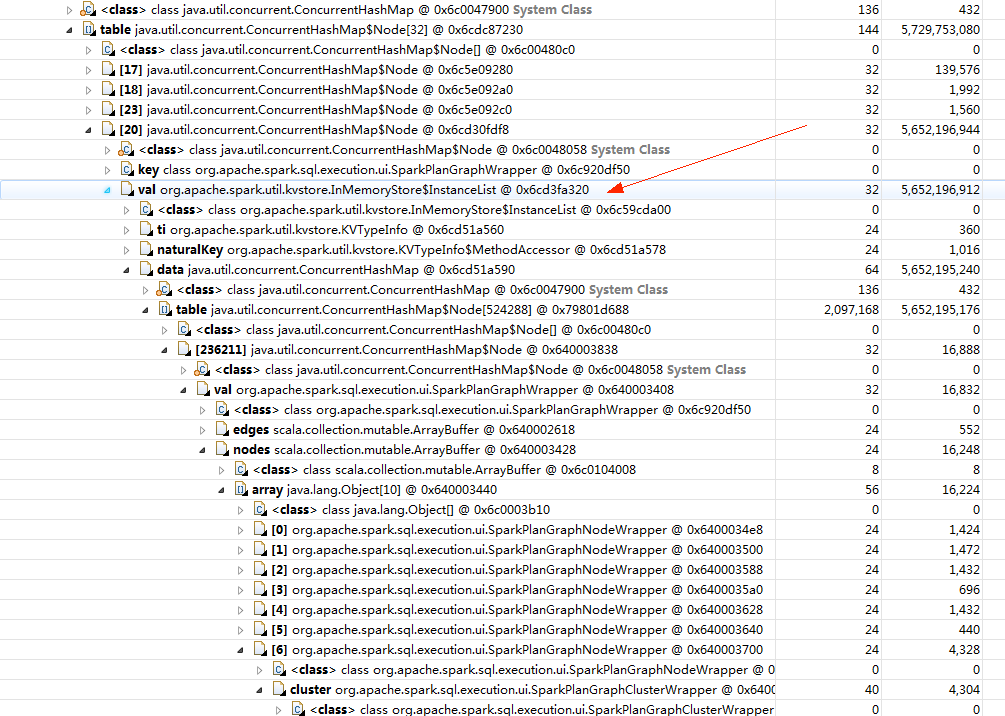This screenshot has width=1005, height=716.
Task: Click object icon of val @ 0x640003408
Action: click(203, 389)
